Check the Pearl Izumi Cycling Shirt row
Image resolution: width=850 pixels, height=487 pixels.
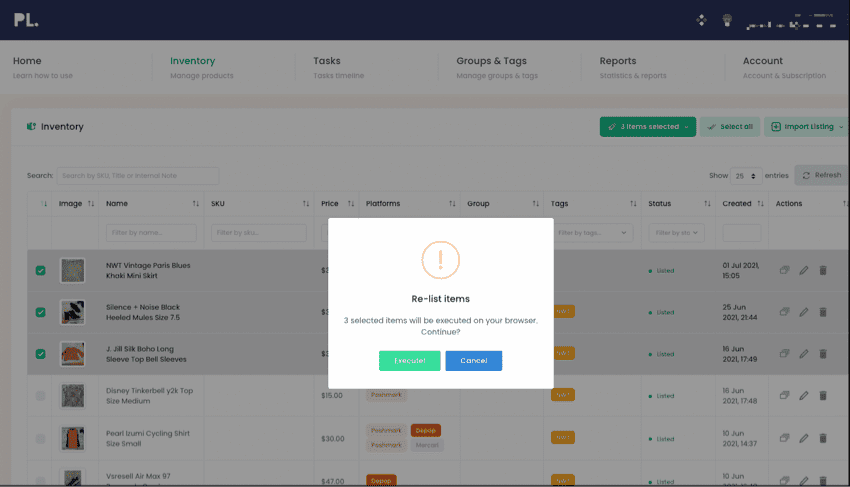[40, 438]
